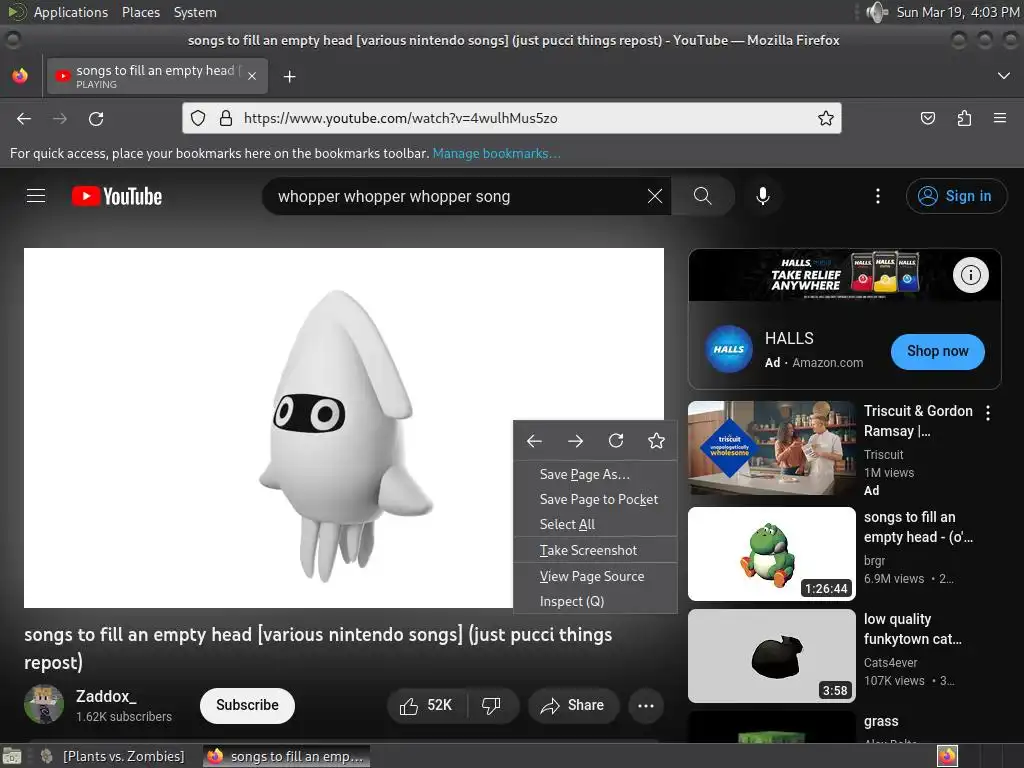Screen dimensions: 1024x768
Task: Click the HALLS ad info icon
Action: click(x=970, y=275)
